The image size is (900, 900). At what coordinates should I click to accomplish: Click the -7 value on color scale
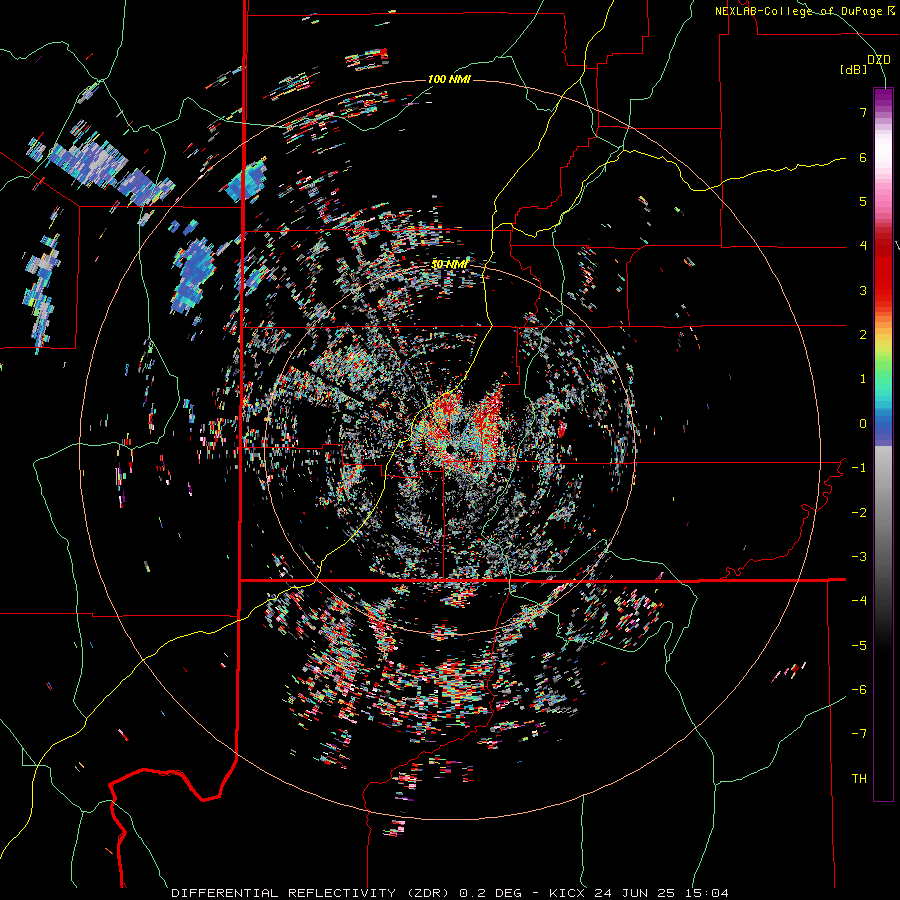coord(859,734)
